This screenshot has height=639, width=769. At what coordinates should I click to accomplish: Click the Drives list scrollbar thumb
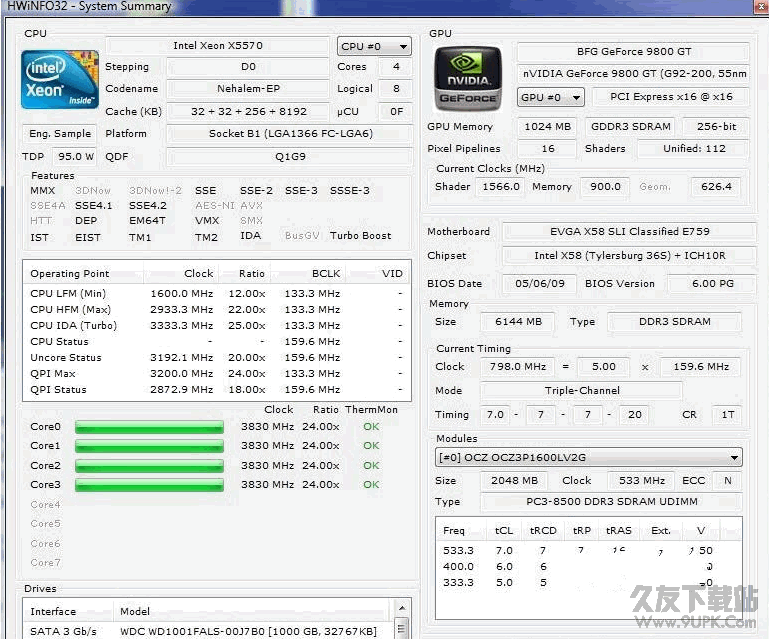[402, 628]
